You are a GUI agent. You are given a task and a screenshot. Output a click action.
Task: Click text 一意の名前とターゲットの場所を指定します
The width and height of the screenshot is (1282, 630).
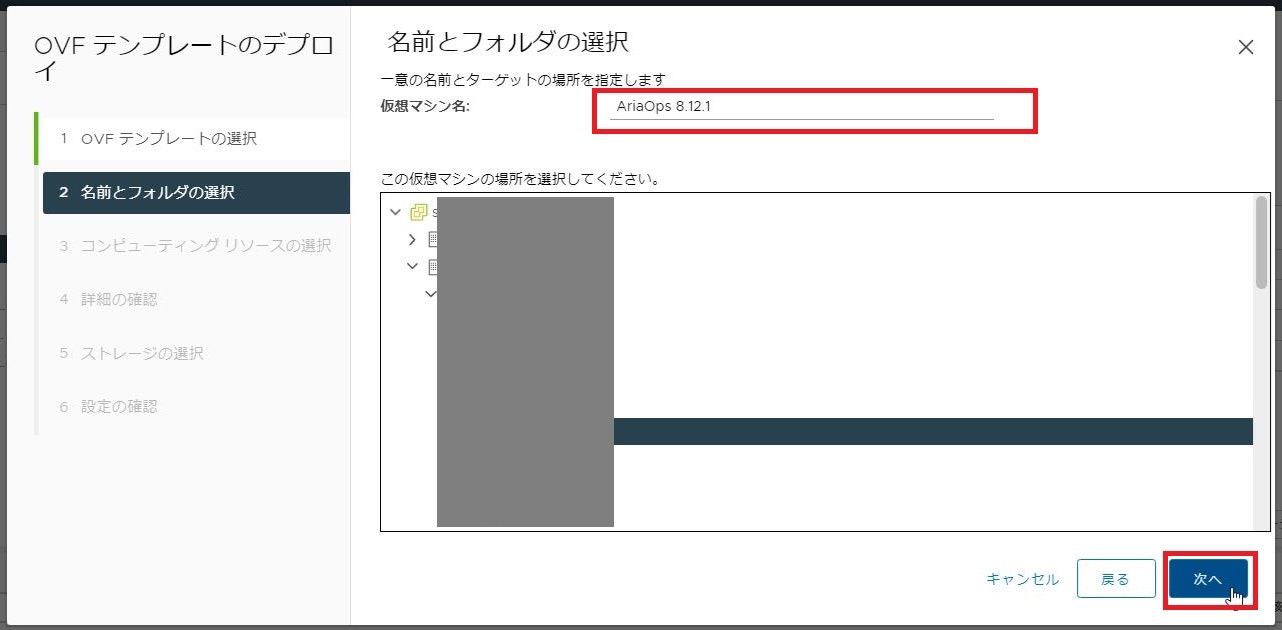(523, 79)
